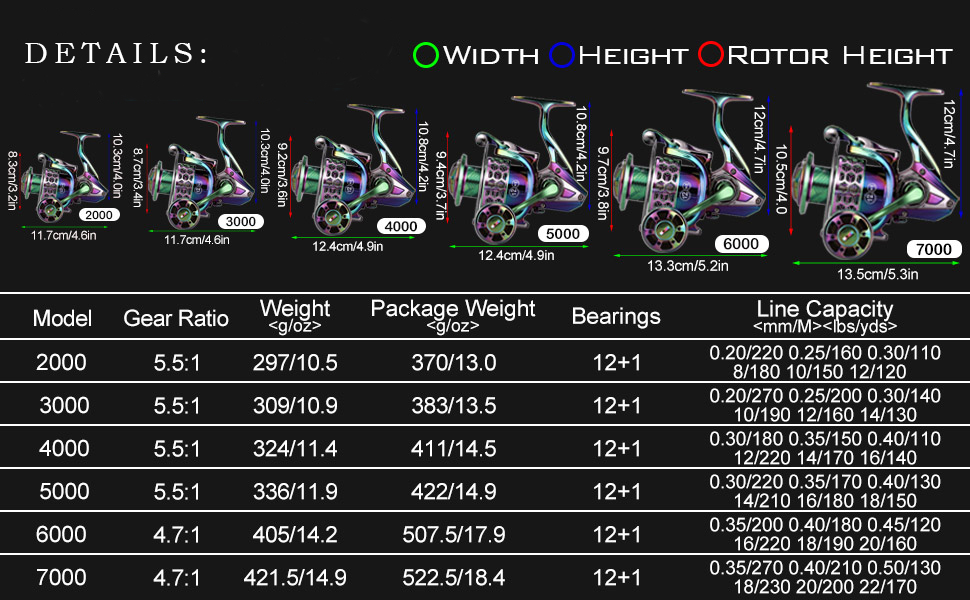Click the 13.5cm/5.3in width label
The width and height of the screenshot is (970, 600).
coord(877,274)
